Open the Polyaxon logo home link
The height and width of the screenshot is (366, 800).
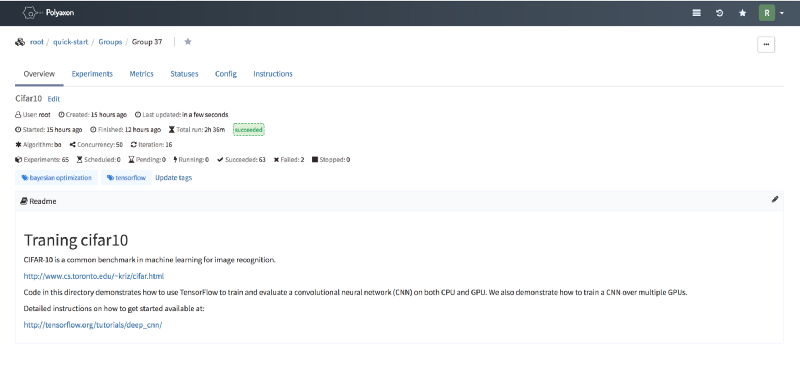click(x=48, y=13)
